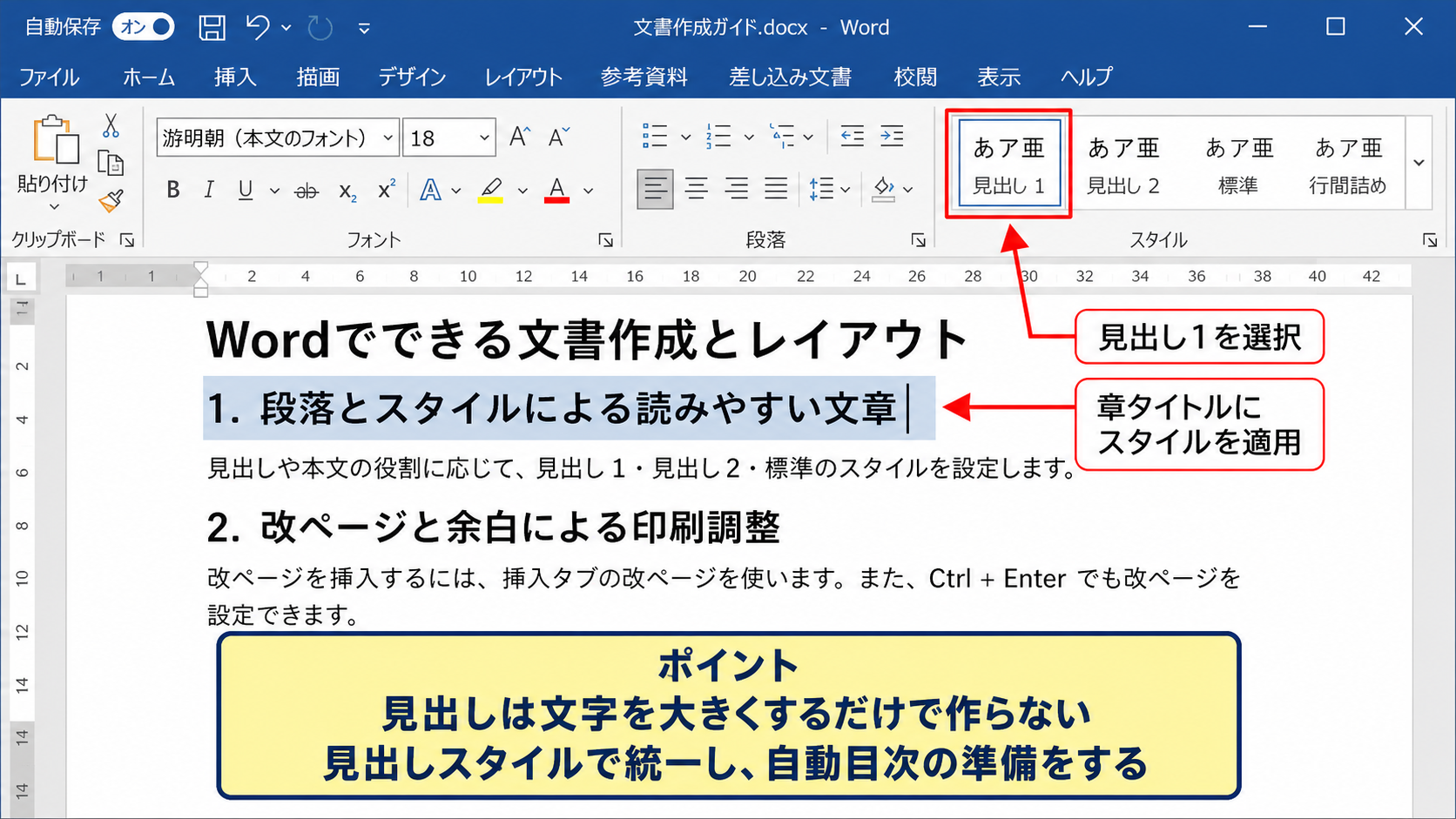This screenshot has height=819, width=1456.
Task: Align paragraph to the left
Action: coord(655,189)
